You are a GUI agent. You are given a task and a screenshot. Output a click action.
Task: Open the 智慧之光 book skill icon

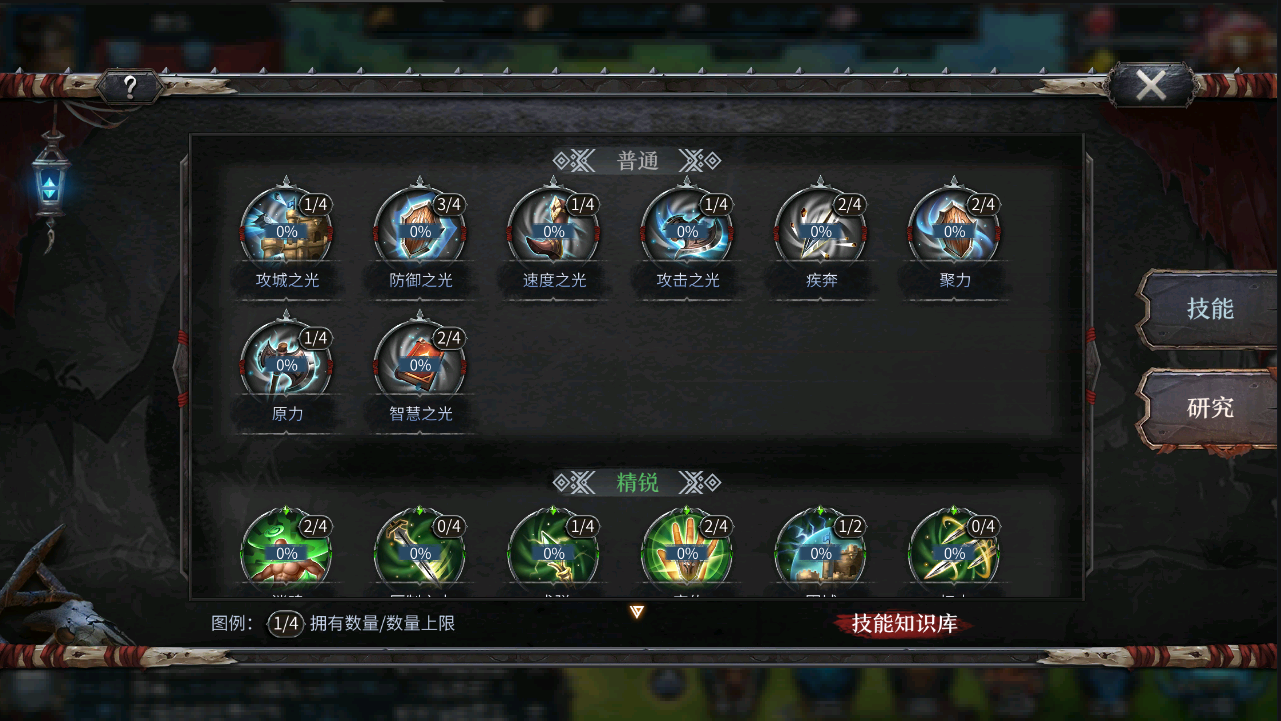(x=420, y=362)
